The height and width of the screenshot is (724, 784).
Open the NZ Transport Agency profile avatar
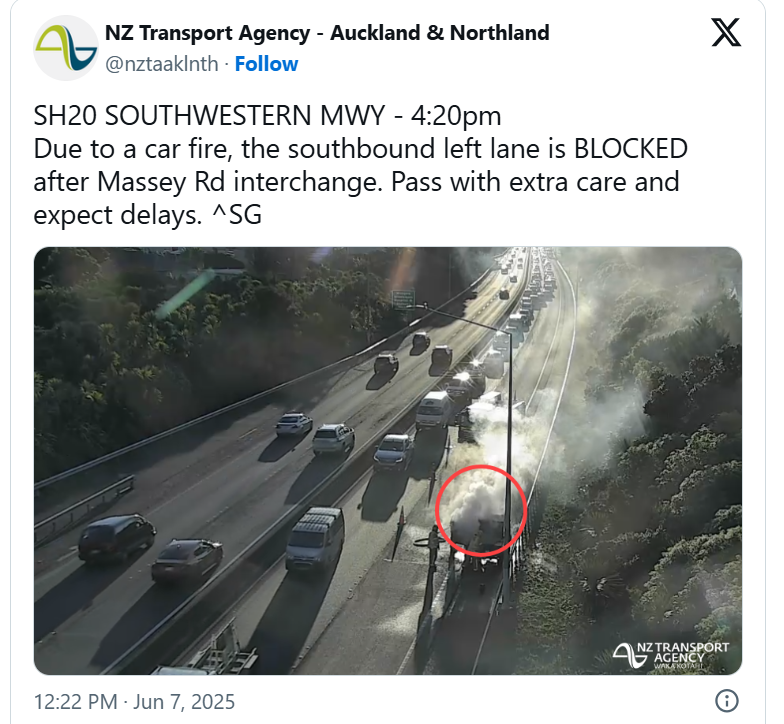tap(66, 48)
